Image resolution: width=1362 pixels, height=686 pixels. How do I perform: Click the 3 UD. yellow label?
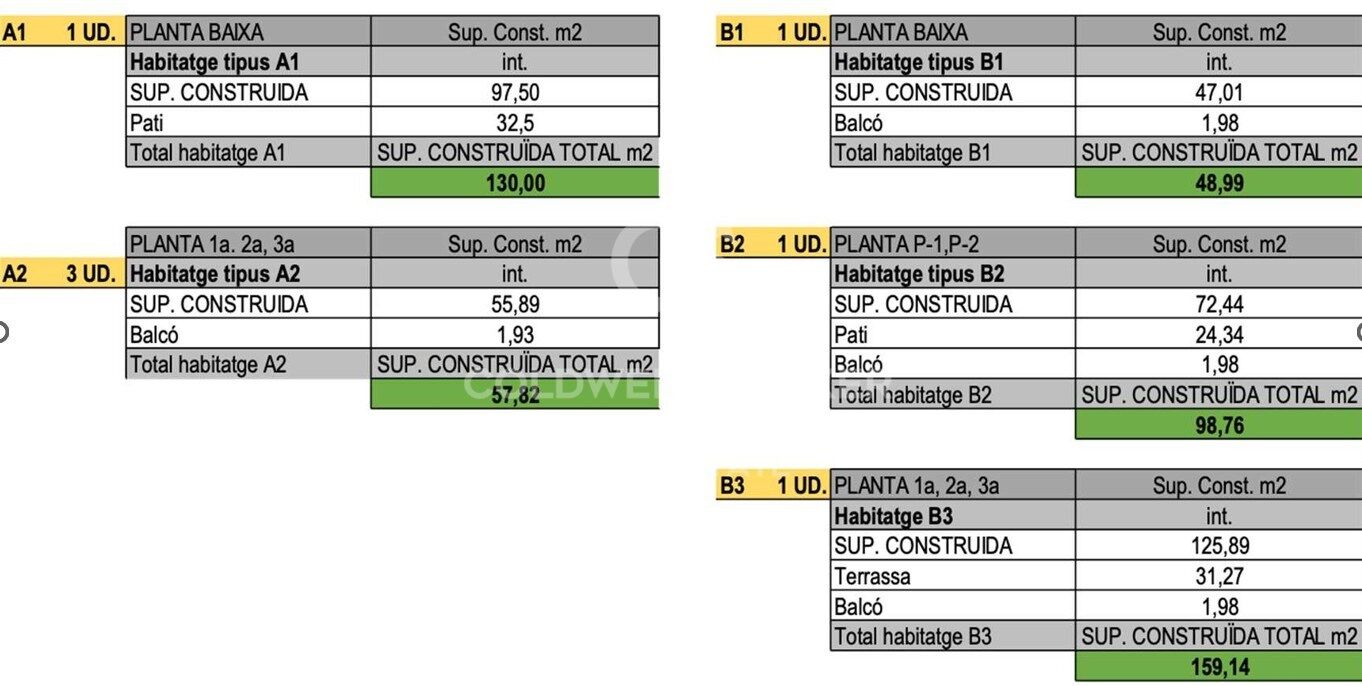point(90,274)
